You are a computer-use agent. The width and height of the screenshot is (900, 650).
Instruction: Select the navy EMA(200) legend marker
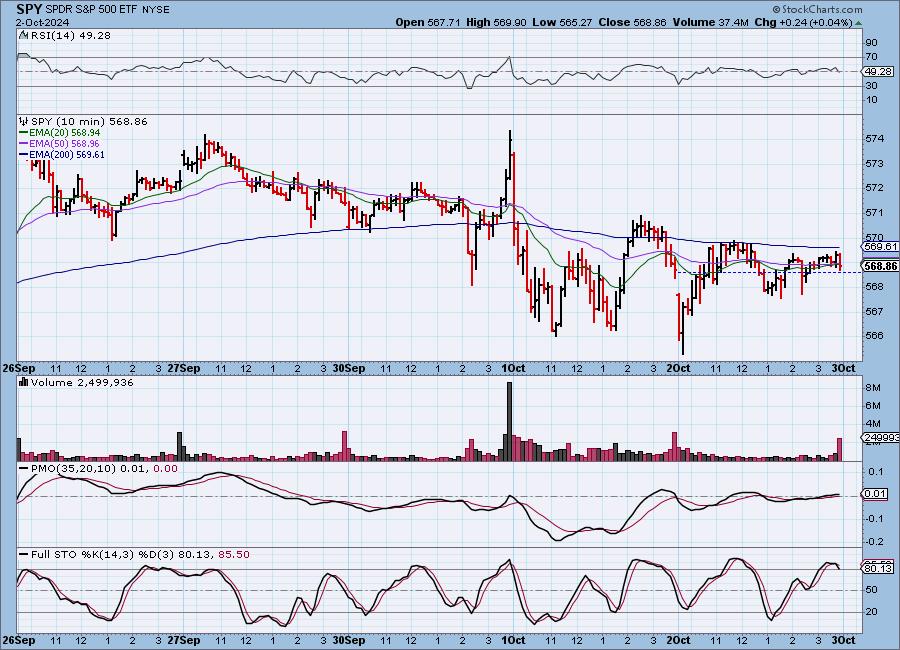click(x=24, y=154)
